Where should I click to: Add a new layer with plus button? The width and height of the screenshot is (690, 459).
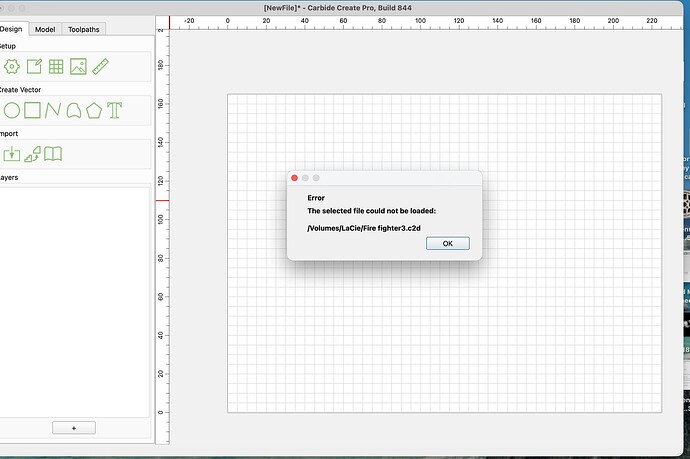click(74, 428)
